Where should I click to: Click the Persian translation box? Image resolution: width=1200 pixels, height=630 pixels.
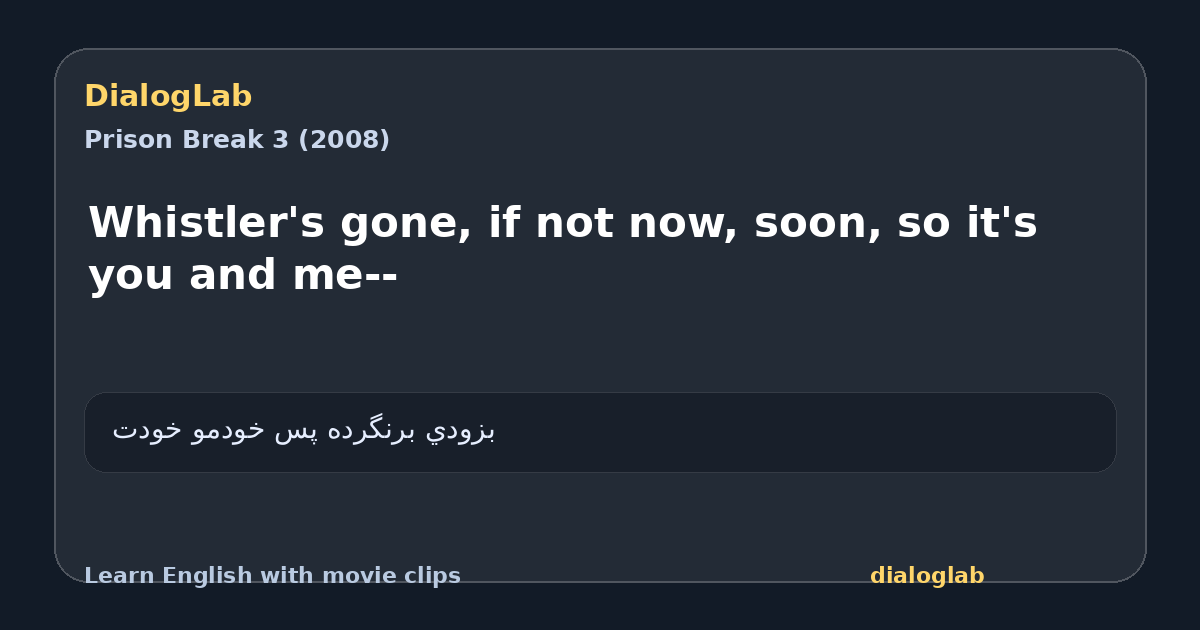[x=600, y=432]
